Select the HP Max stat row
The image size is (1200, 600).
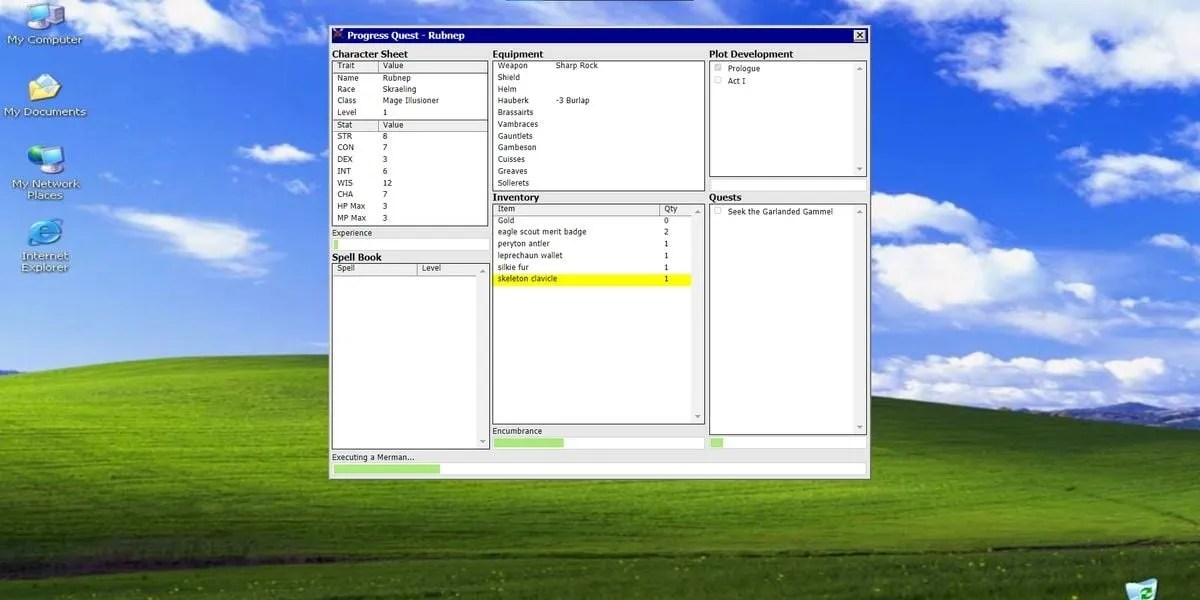click(410, 206)
